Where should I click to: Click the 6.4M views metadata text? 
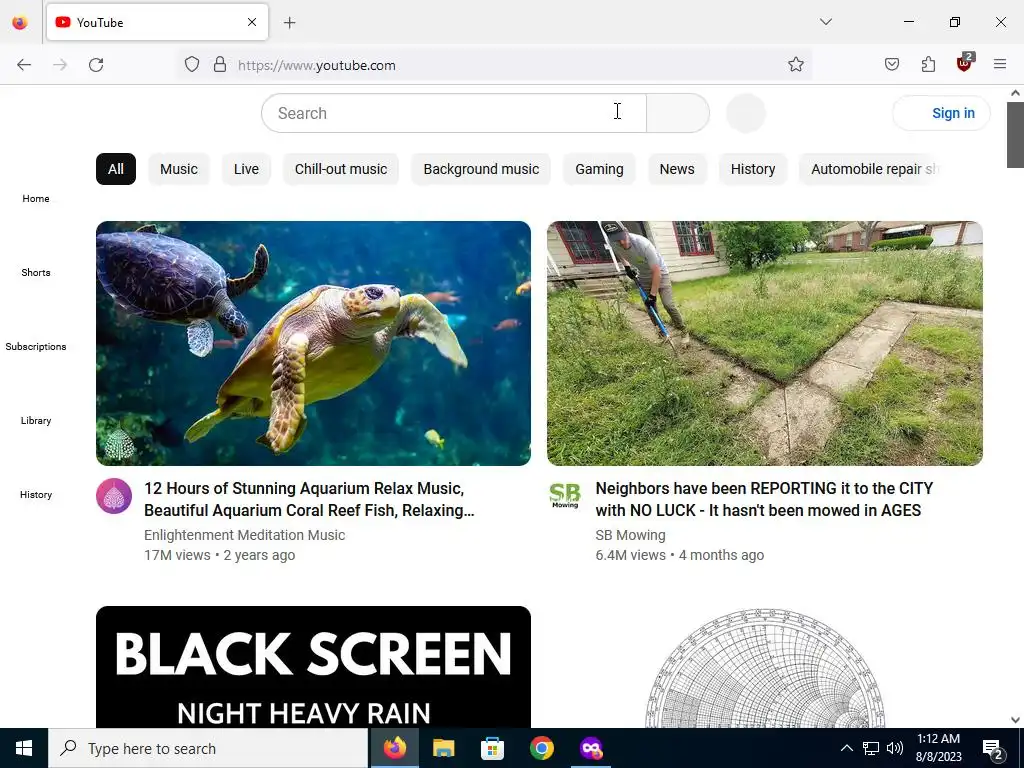[630, 555]
